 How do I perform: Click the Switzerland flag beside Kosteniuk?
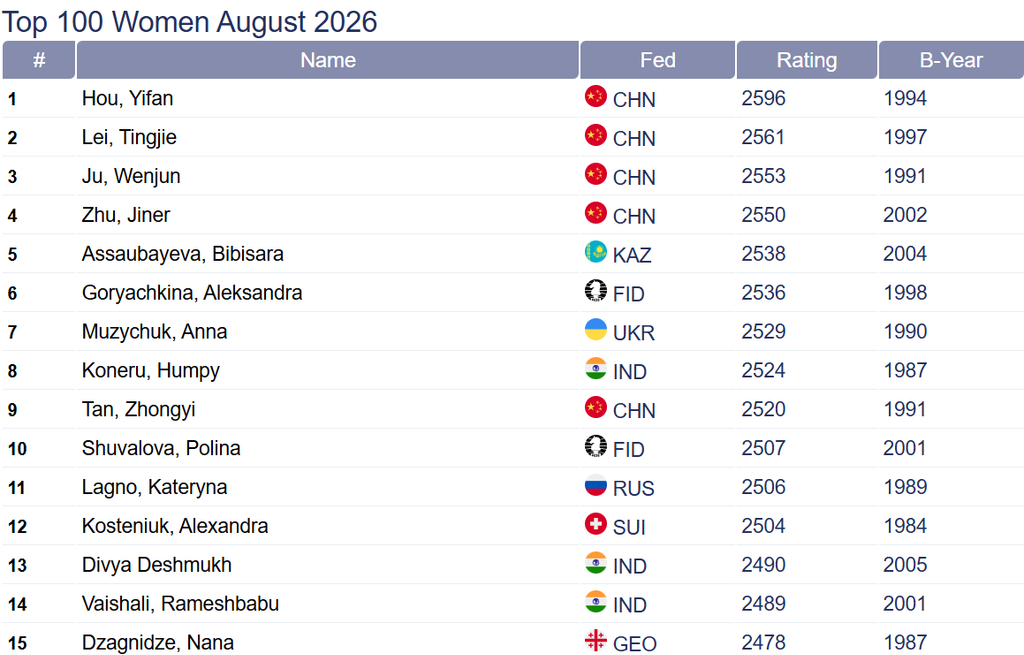[596, 524]
